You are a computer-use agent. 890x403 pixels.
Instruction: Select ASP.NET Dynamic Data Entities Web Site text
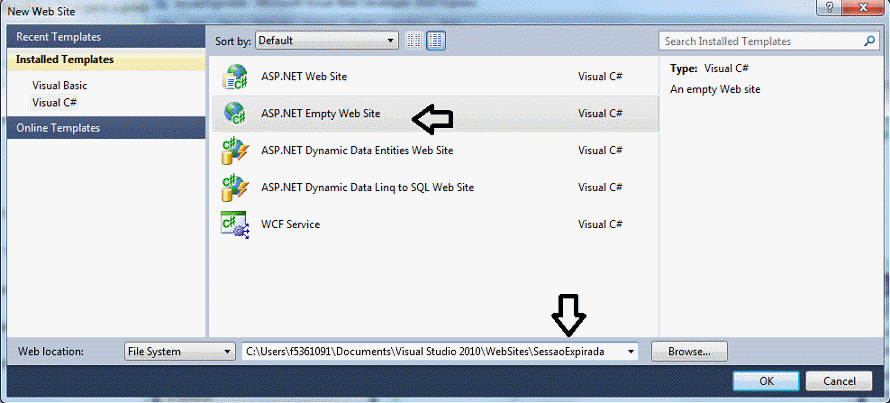click(x=356, y=151)
